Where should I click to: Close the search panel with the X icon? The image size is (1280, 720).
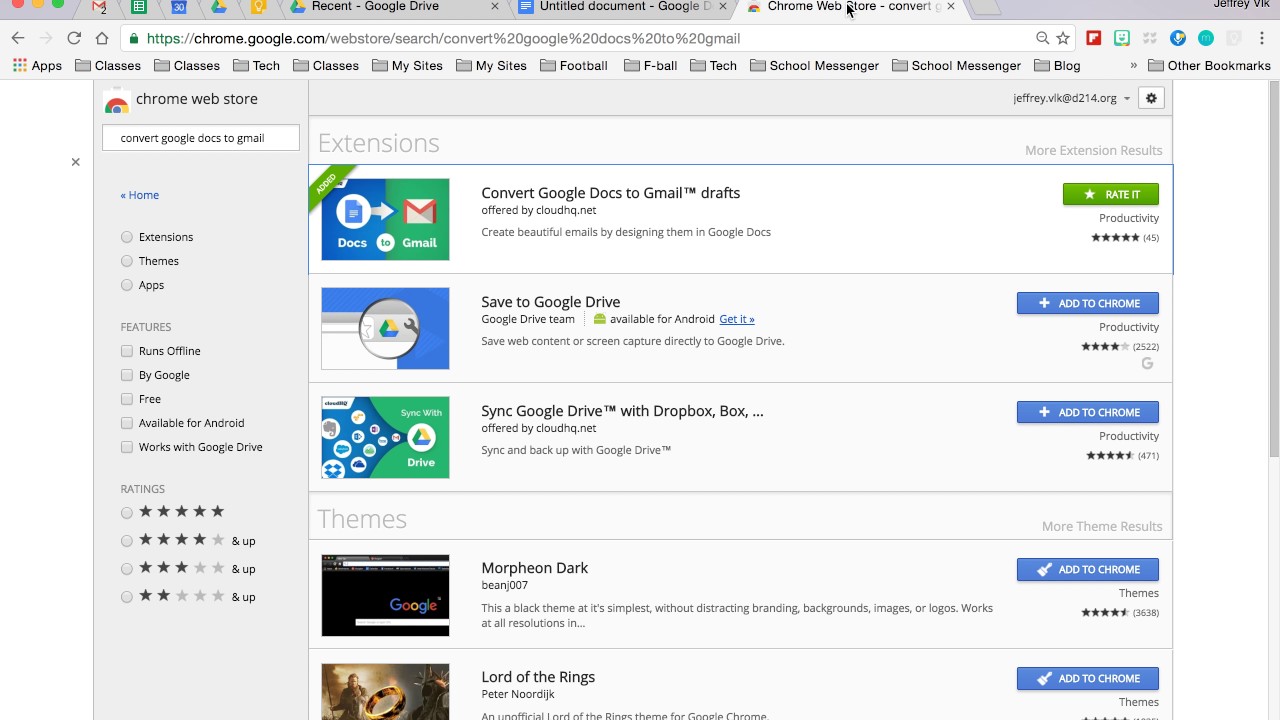pos(75,162)
